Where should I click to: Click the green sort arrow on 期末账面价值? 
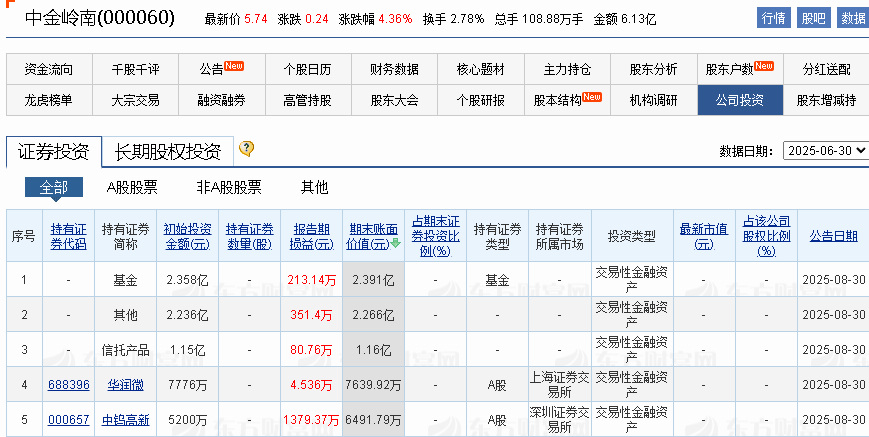(x=395, y=243)
